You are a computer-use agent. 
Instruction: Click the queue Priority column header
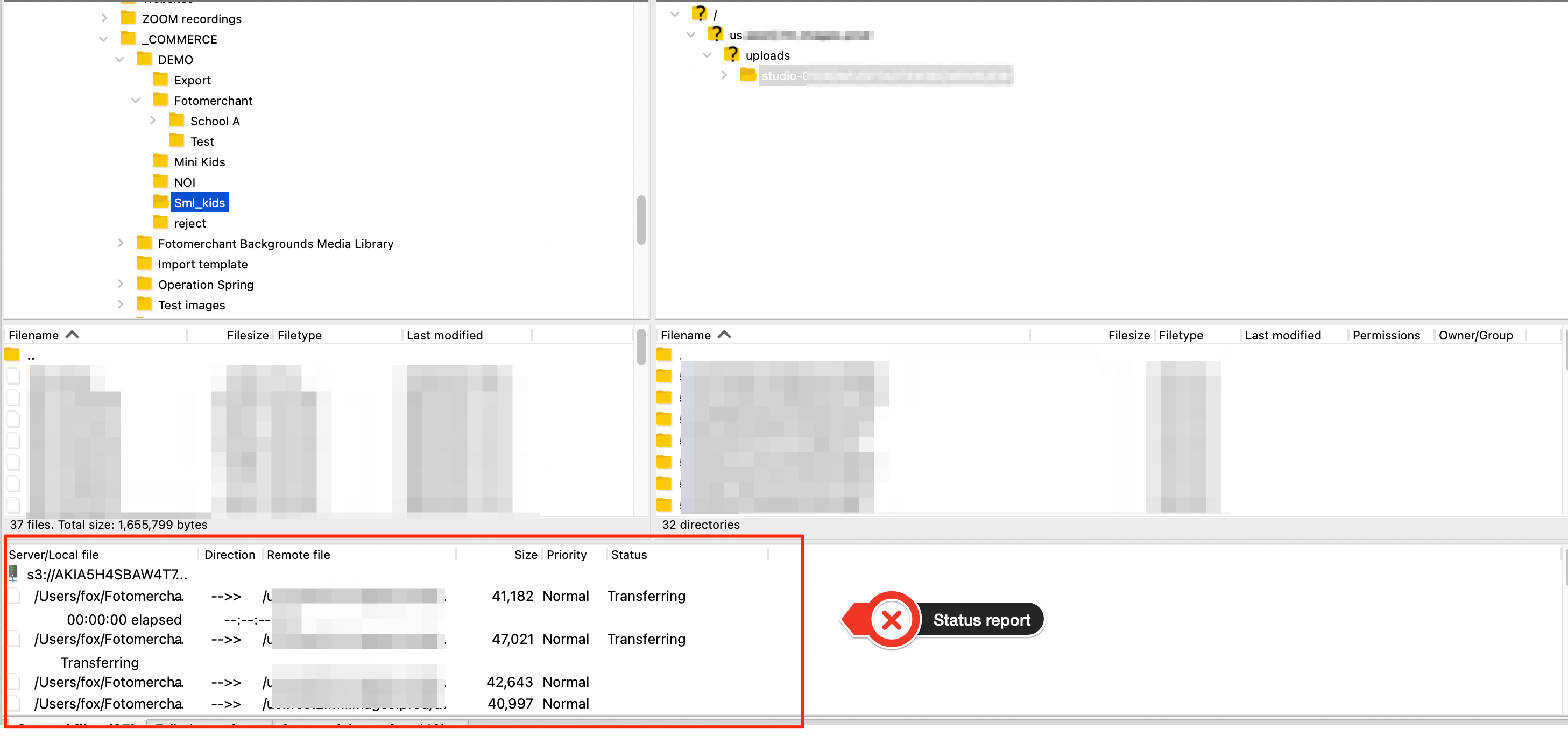click(574, 555)
